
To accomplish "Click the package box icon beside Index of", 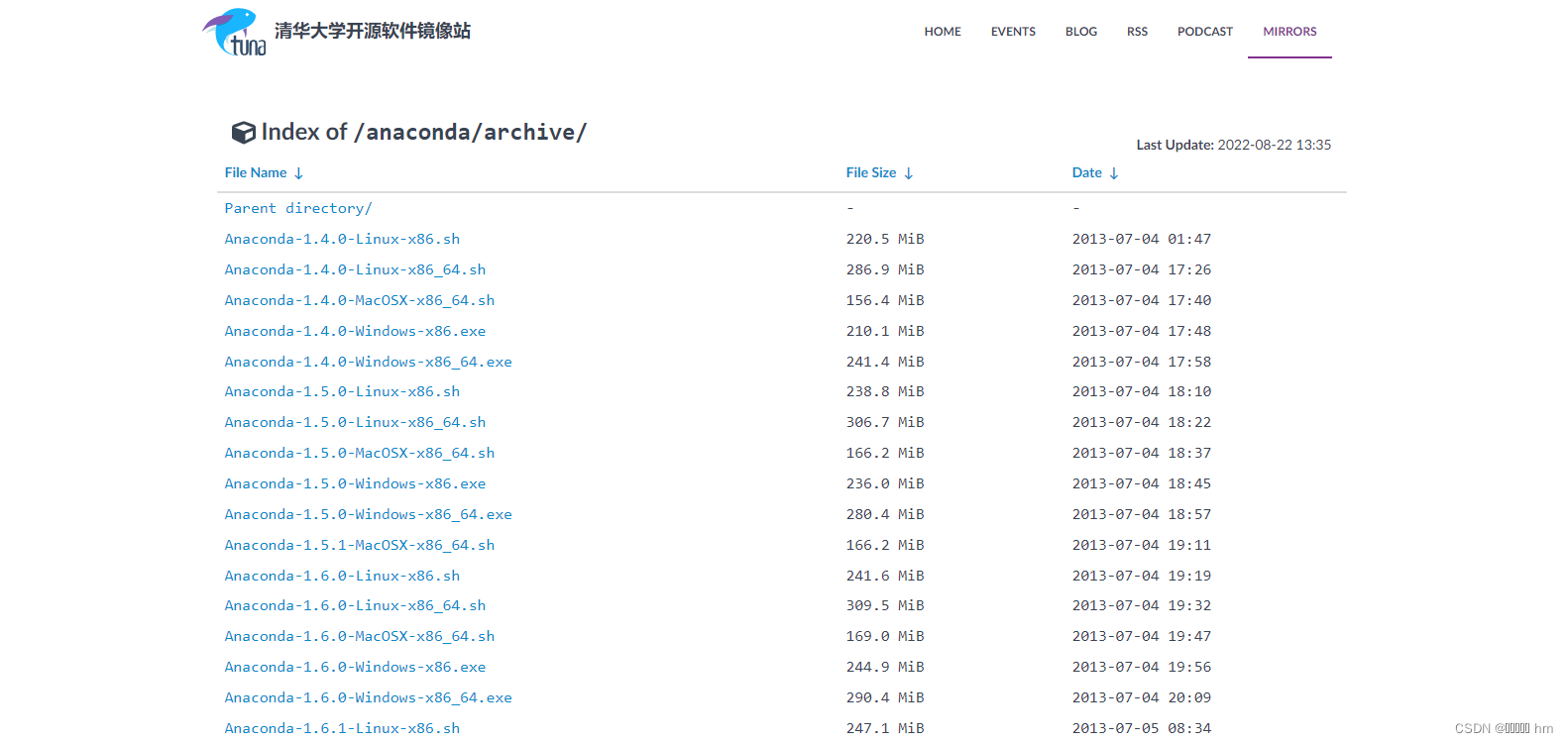I will [243, 133].
